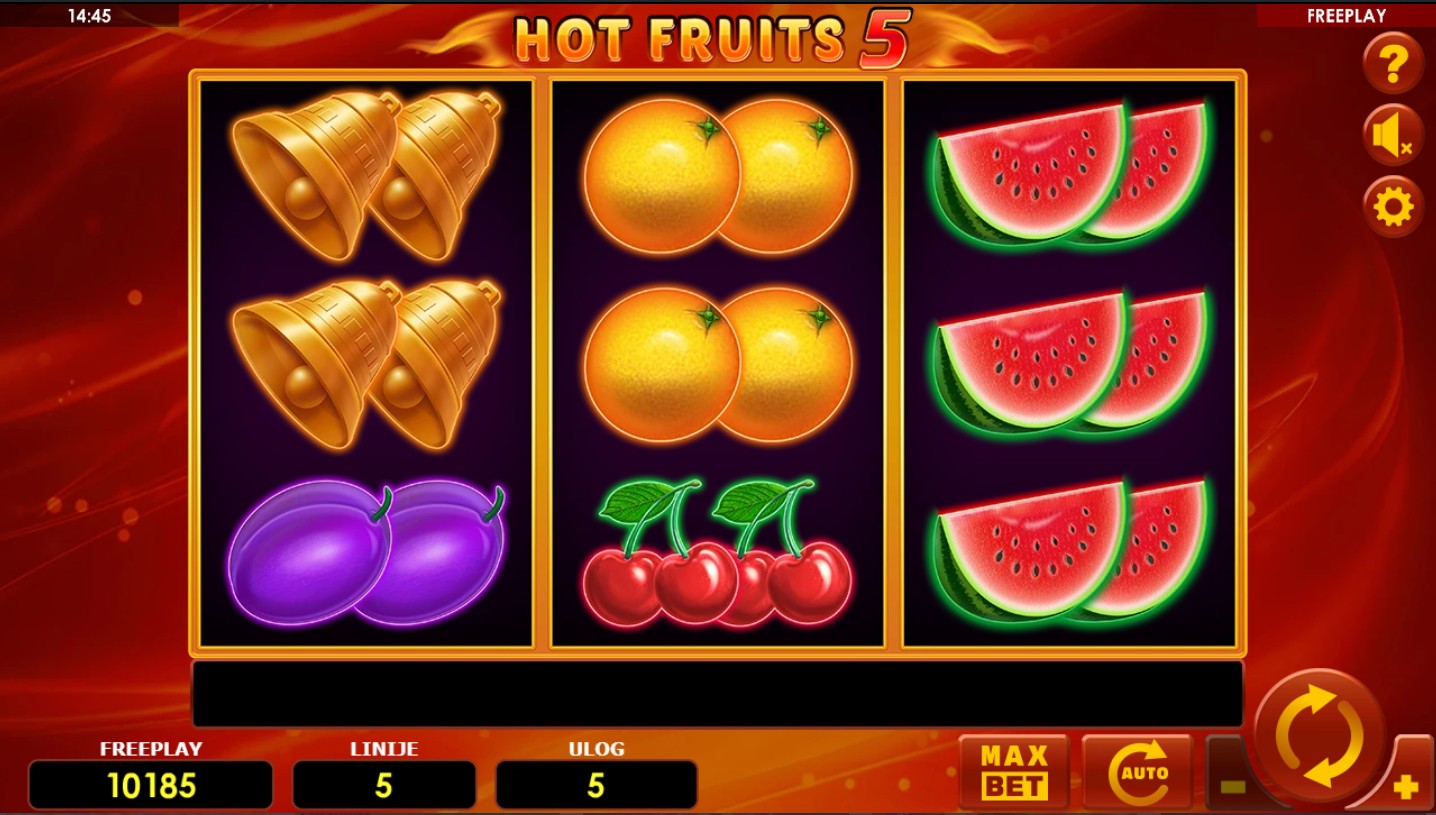Click the black win message bar below the reels
Screen dimensions: 1436x815
[x=717, y=693]
